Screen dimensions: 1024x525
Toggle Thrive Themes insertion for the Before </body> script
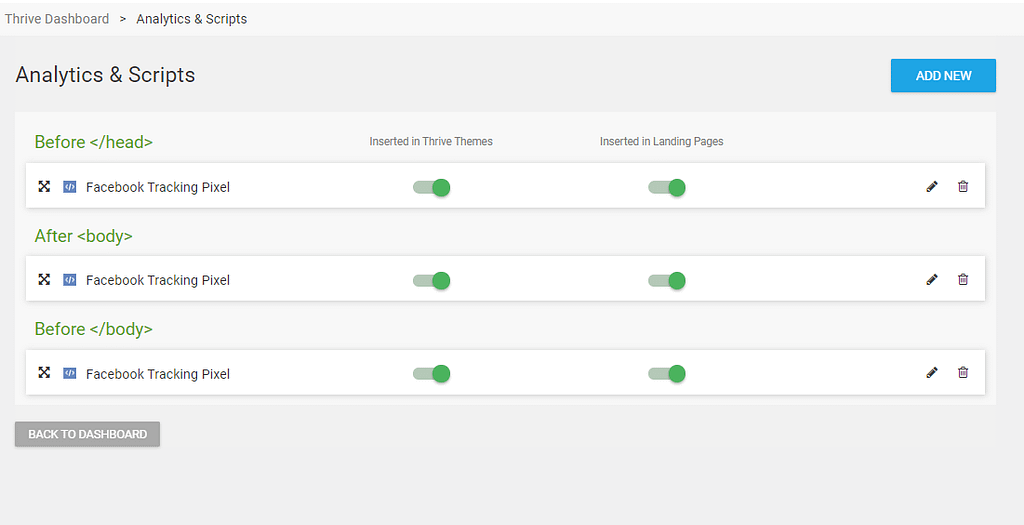tap(432, 374)
